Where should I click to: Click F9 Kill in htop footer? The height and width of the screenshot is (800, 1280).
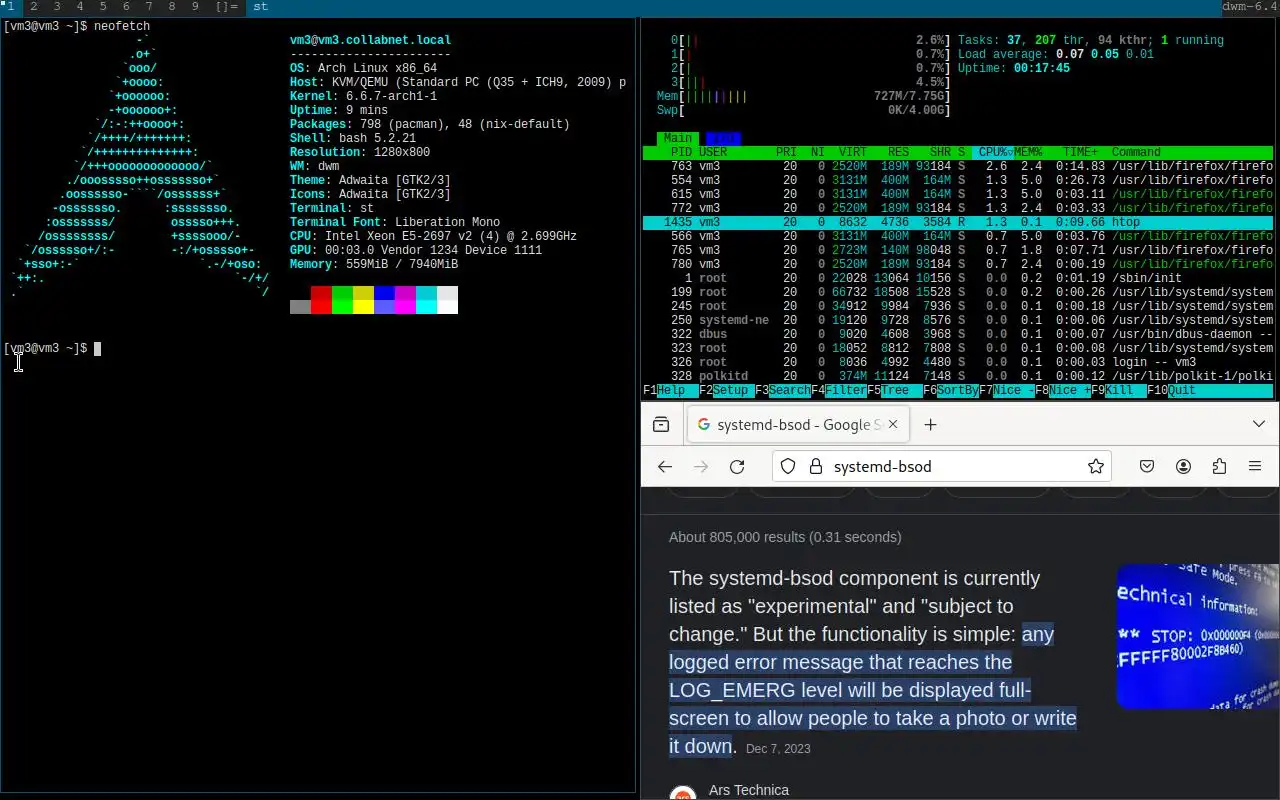click(1119, 390)
